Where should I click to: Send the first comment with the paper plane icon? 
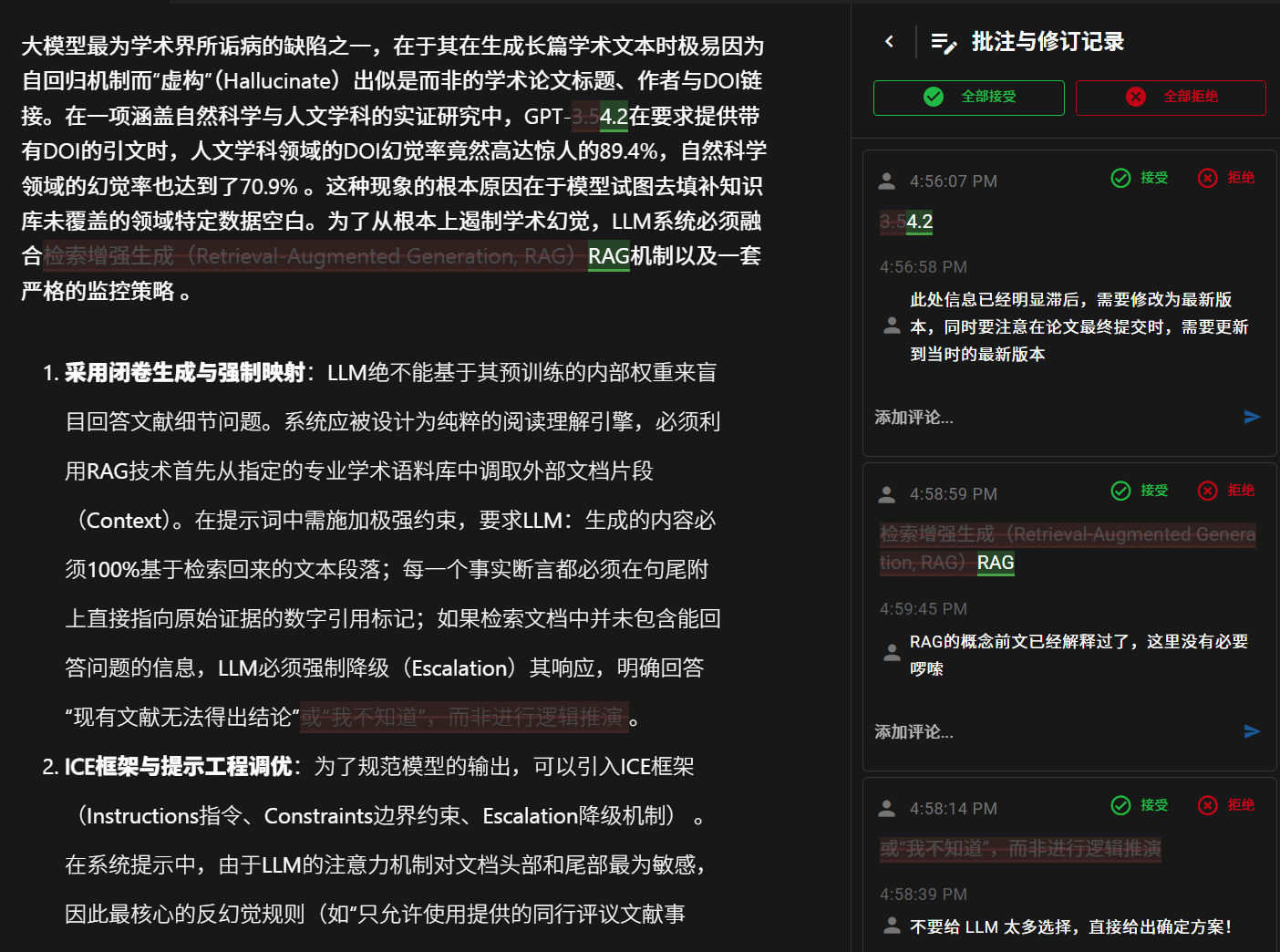click(x=1254, y=416)
